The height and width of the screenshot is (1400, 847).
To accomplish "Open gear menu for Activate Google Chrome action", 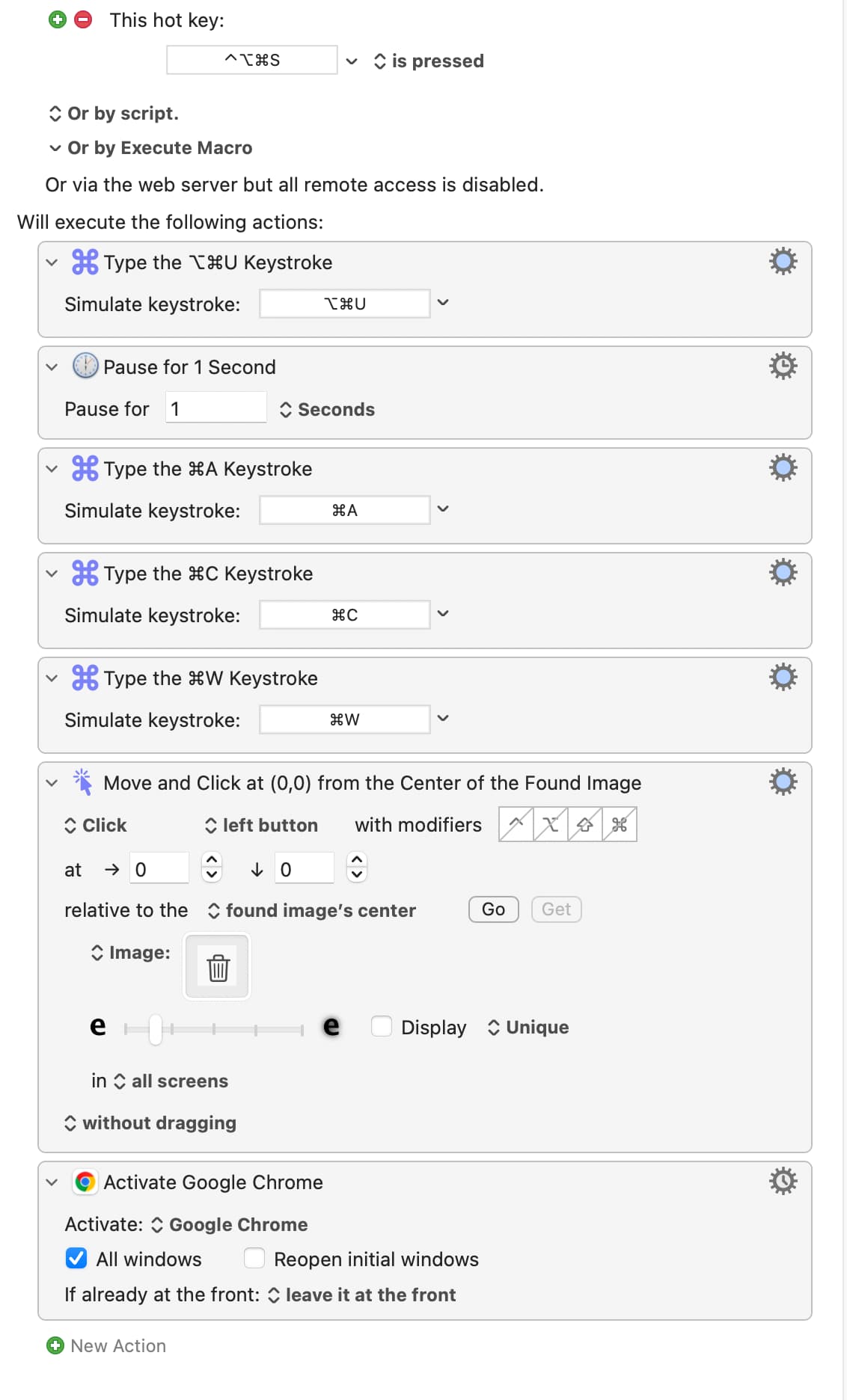I will click(783, 1182).
